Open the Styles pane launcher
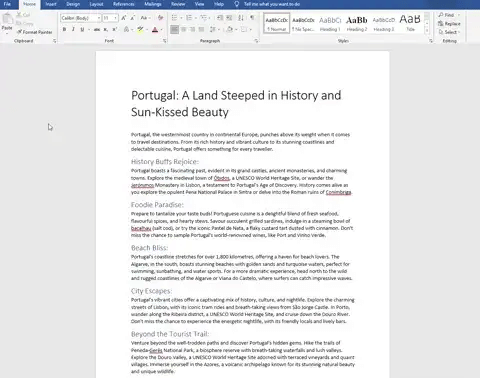This screenshot has height=378, width=480. click(431, 41)
